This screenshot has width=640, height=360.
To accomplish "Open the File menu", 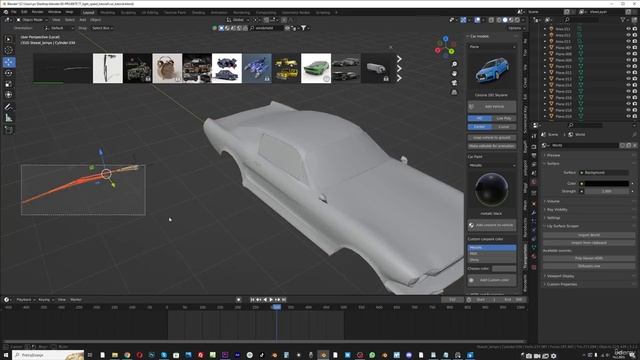I will [x=13, y=12].
